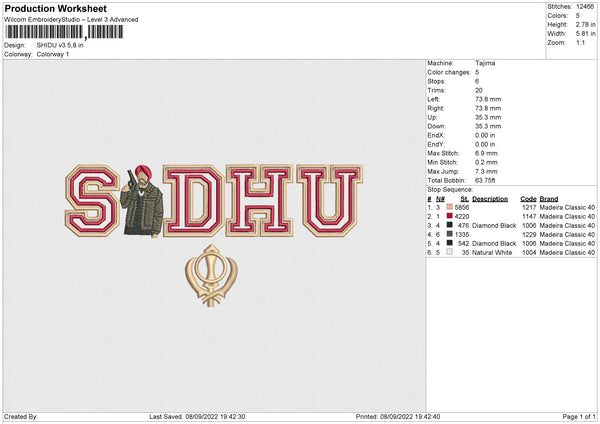Click the Right label in the info panel

tap(435, 108)
